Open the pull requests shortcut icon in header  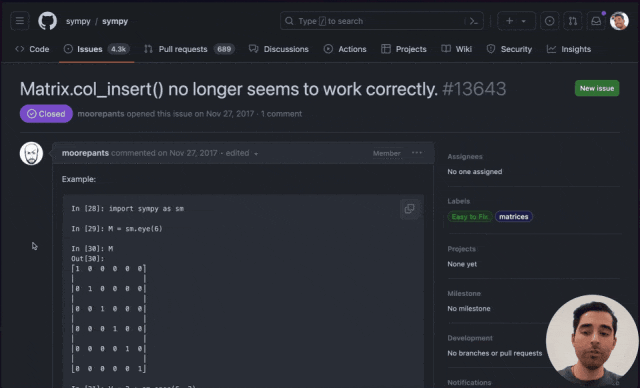coord(573,21)
